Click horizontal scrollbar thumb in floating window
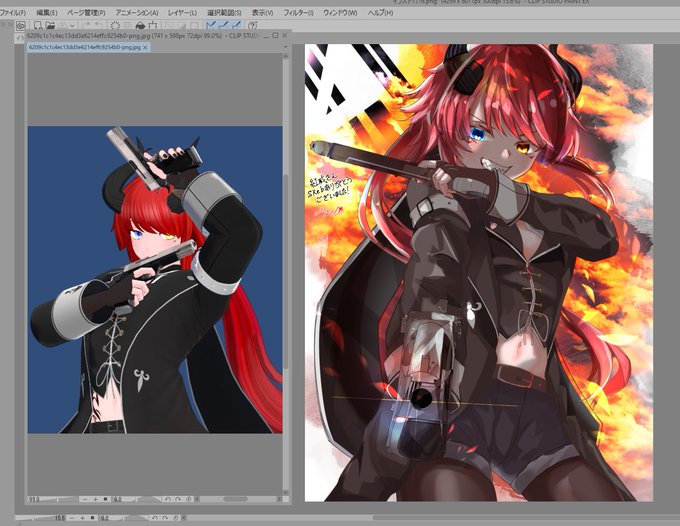The image size is (680, 526). pyautogui.click(x=235, y=500)
